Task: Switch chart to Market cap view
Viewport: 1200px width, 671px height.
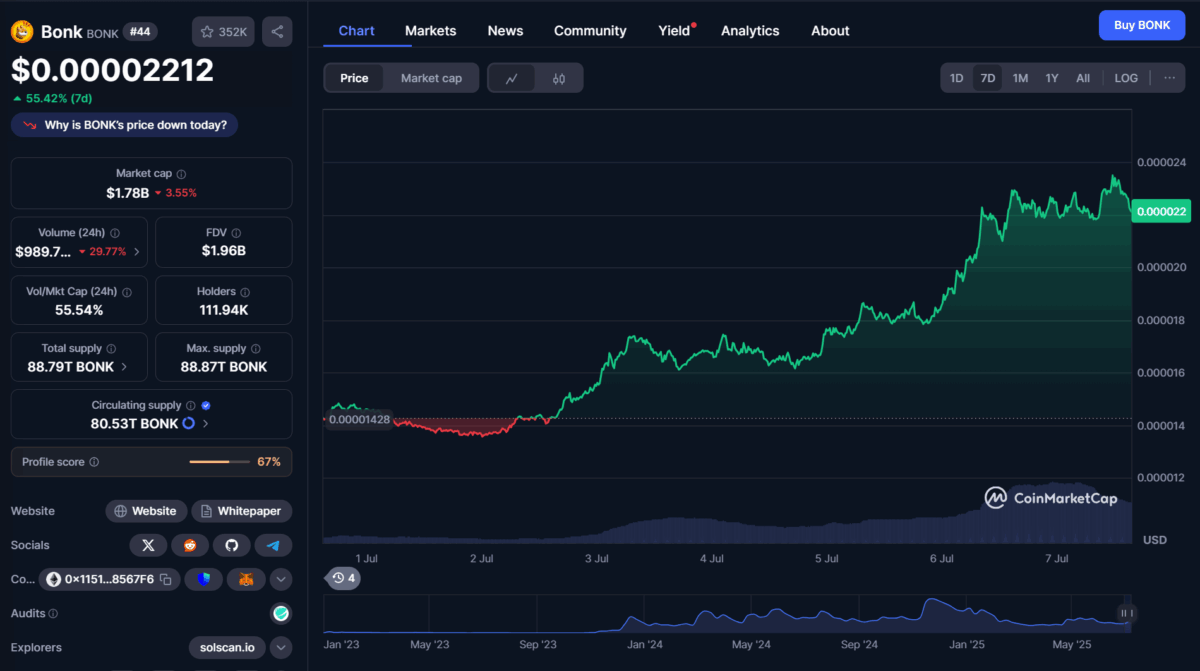Action: [431, 78]
